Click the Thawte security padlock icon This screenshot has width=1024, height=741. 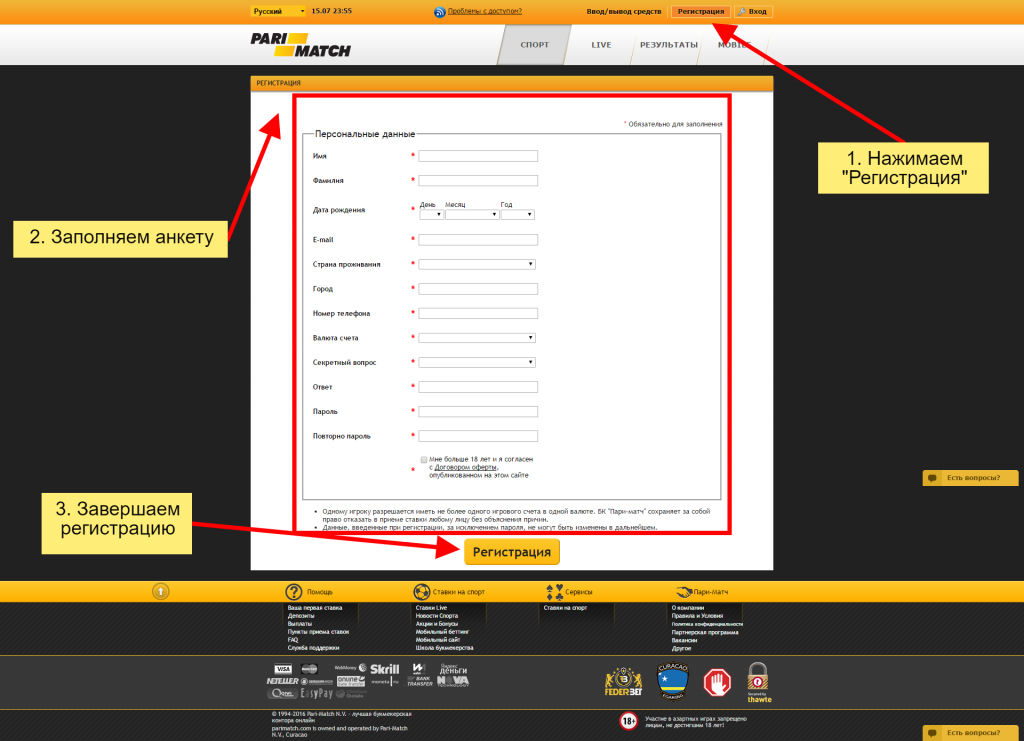click(x=759, y=681)
